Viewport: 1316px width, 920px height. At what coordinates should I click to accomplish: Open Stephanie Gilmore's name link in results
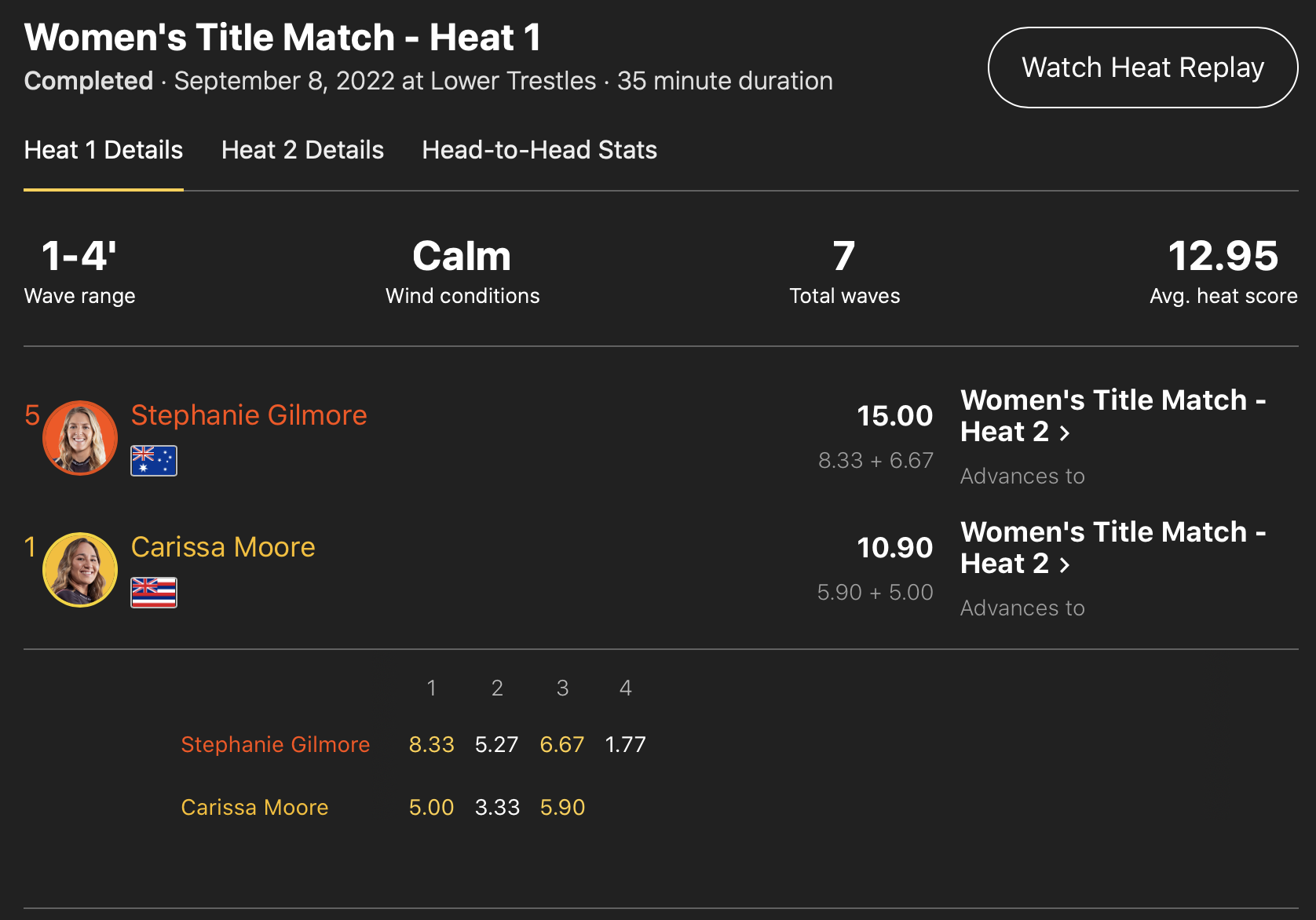tap(249, 415)
